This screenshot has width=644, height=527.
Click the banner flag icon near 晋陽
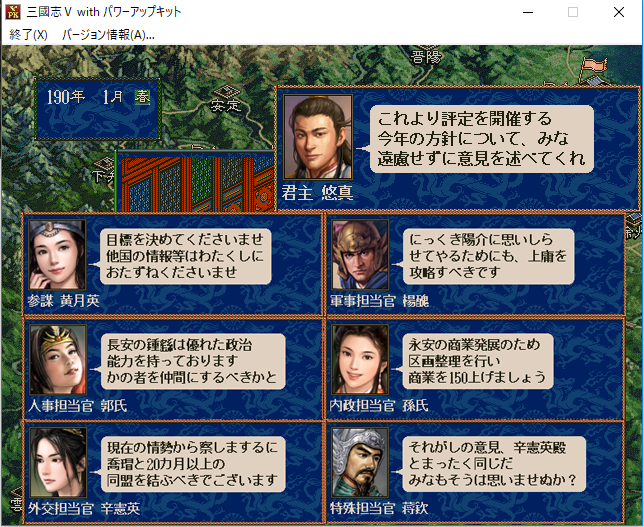[593, 66]
